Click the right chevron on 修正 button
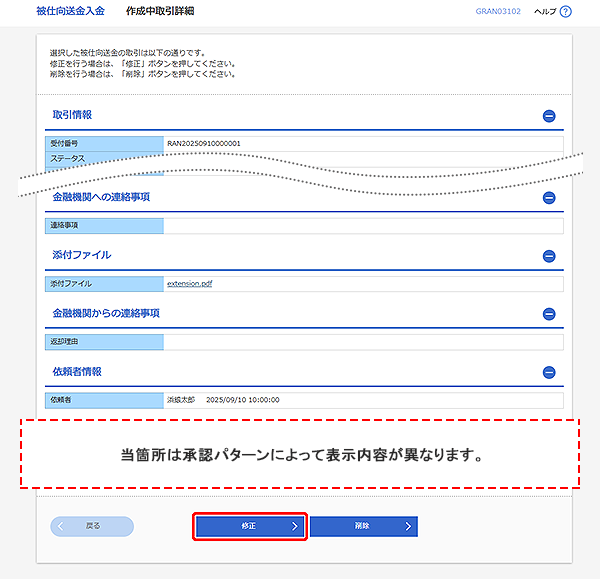Viewport: 600px width, 579px height. pyautogui.click(x=294, y=526)
